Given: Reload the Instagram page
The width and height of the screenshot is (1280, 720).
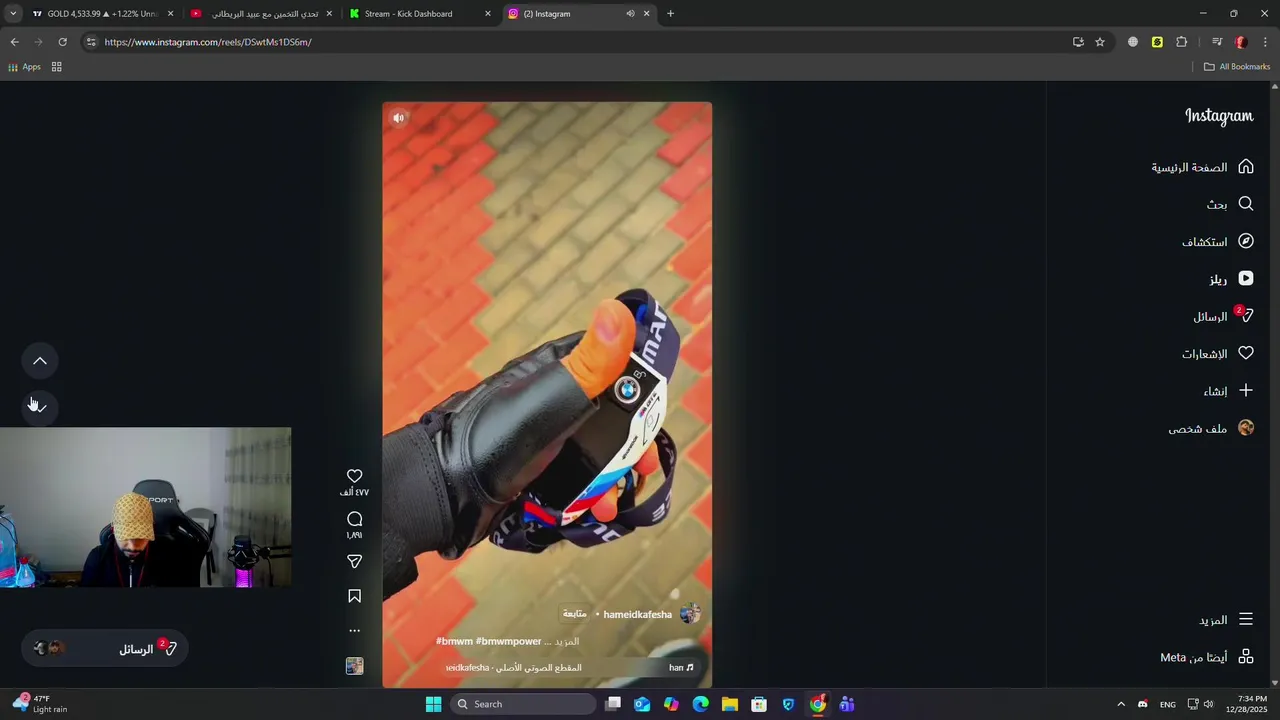Looking at the screenshot, I should 62,42.
